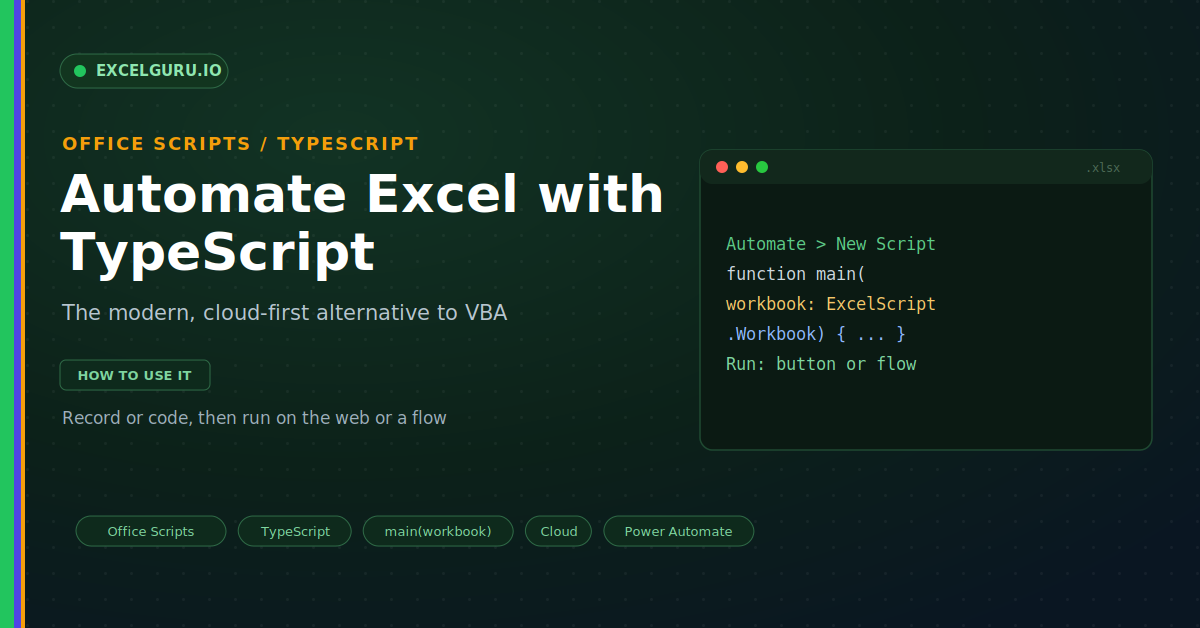
Task: Click the EXCELGURU.IO badge
Action: pyautogui.click(x=144, y=71)
